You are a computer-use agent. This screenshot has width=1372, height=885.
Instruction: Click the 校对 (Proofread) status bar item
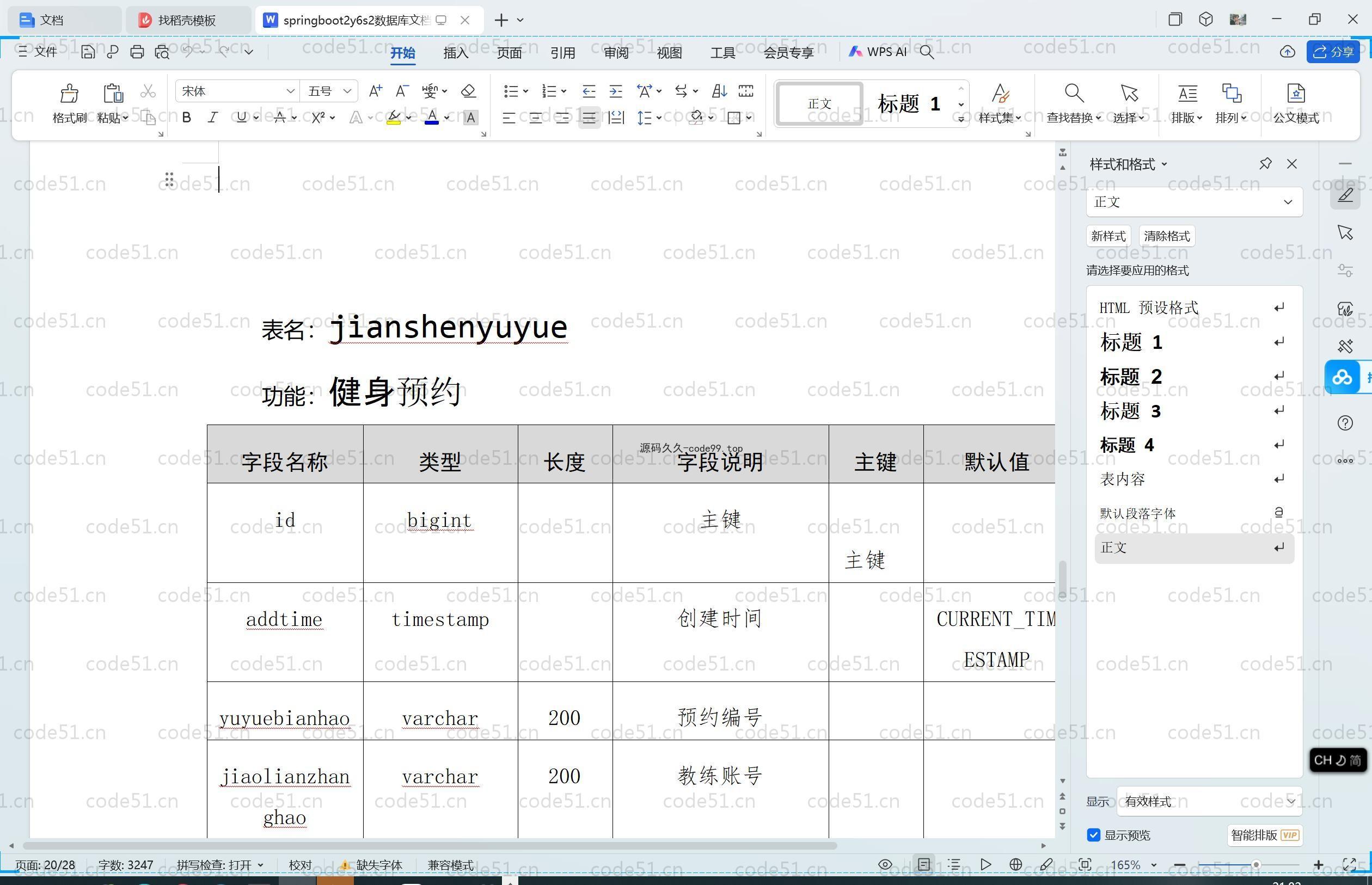click(x=300, y=865)
